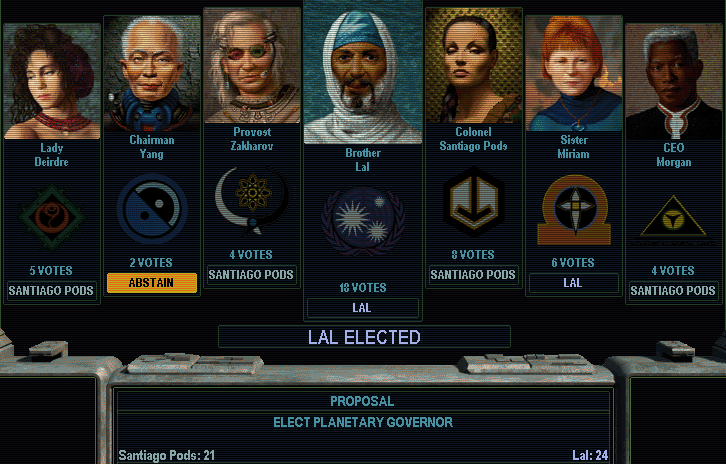Screen dimensions: 726x464
Task: Select Colonel Santiago's Spartan hexagon emblem
Action: (473, 202)
